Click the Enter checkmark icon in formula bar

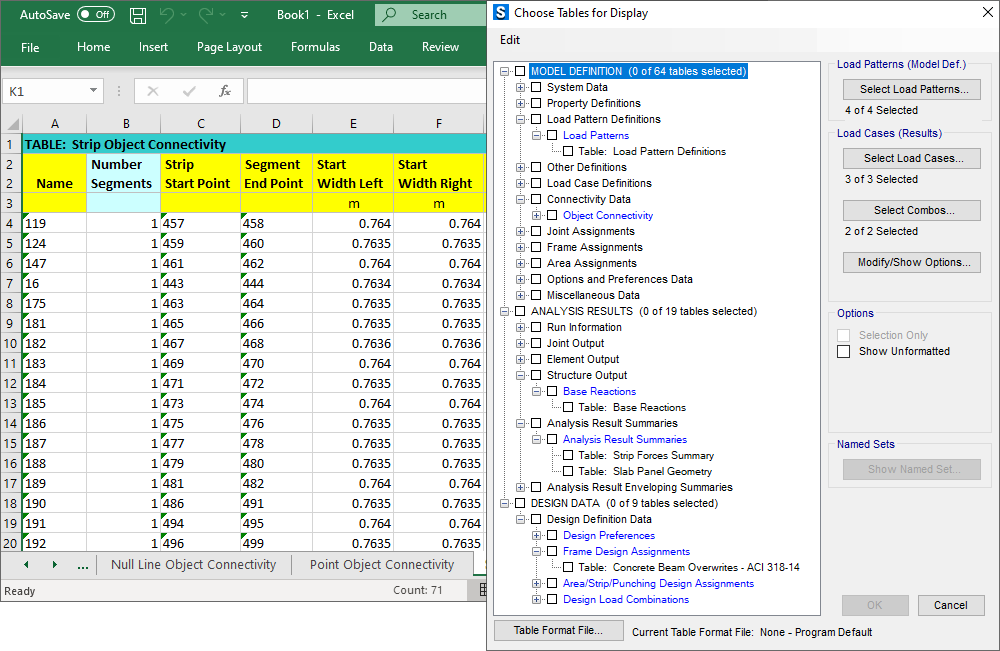(189, 91)
